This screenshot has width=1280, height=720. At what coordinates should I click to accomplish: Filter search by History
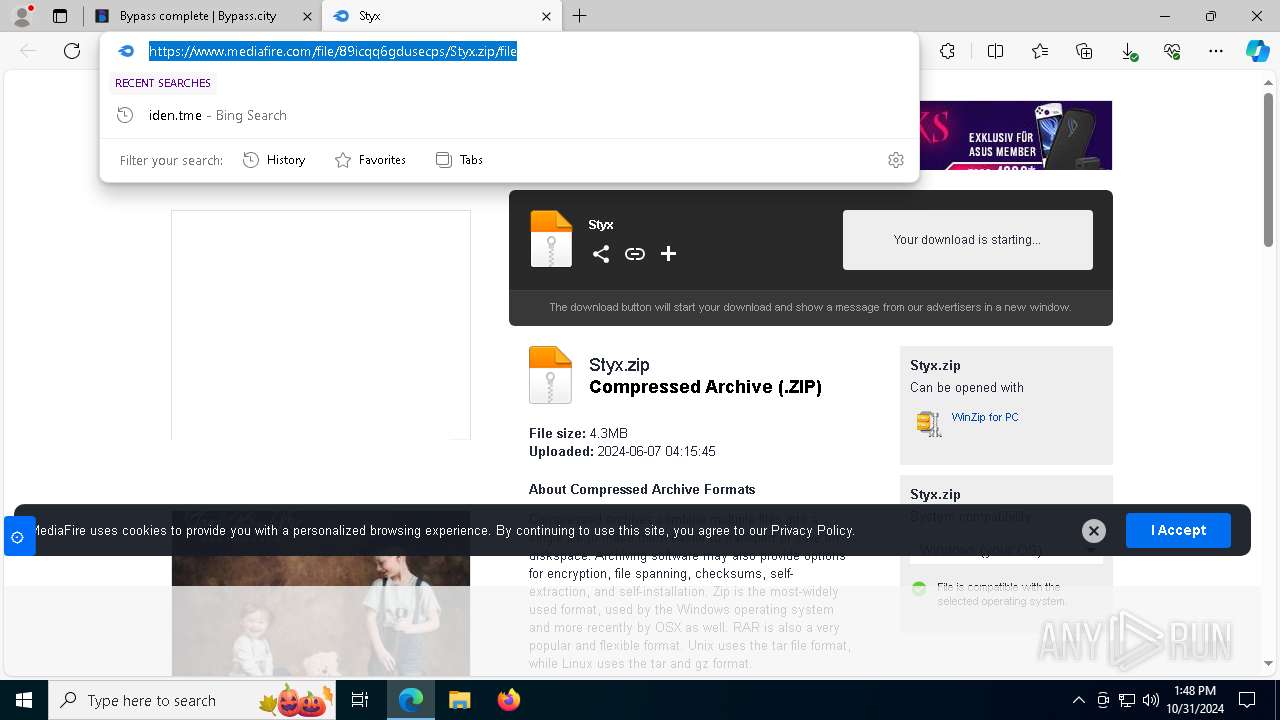click(274, 160)
